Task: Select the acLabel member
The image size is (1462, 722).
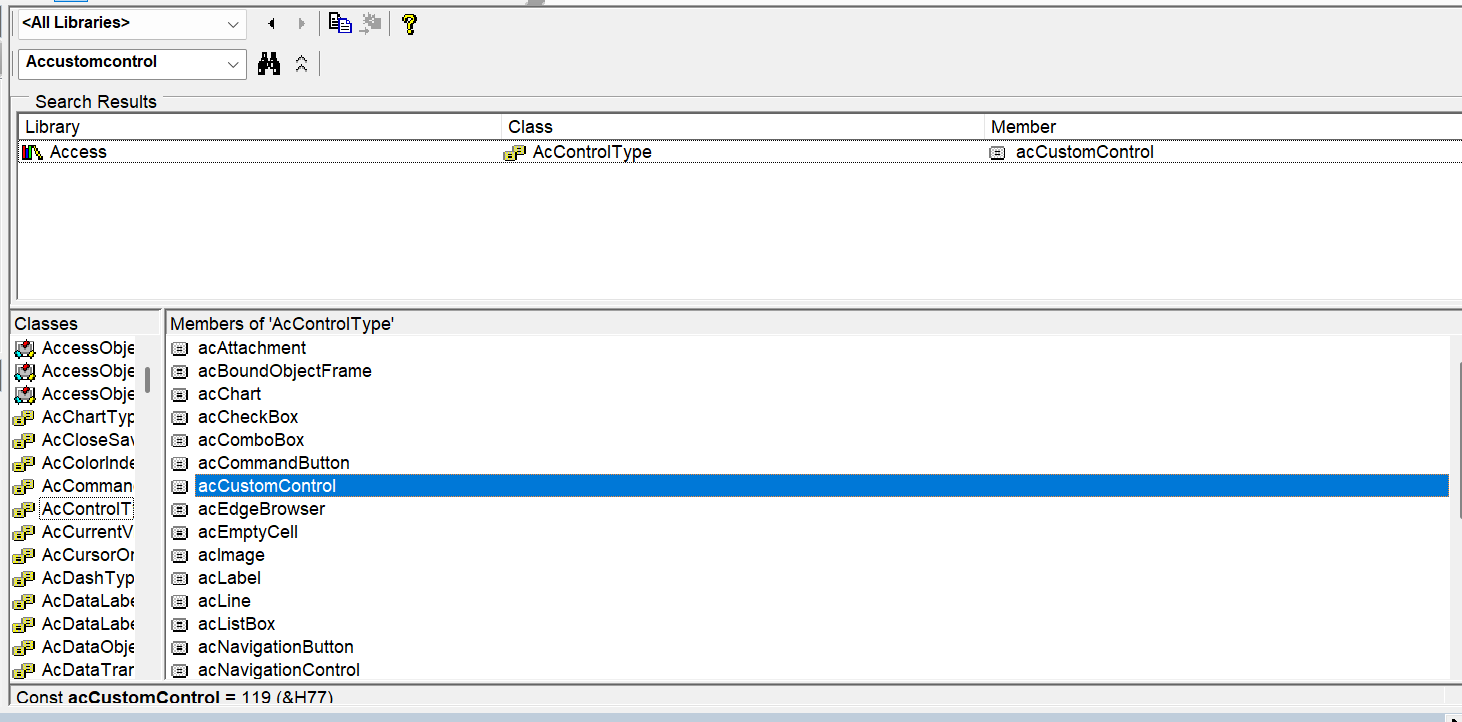Action: [x=229, y=578]
